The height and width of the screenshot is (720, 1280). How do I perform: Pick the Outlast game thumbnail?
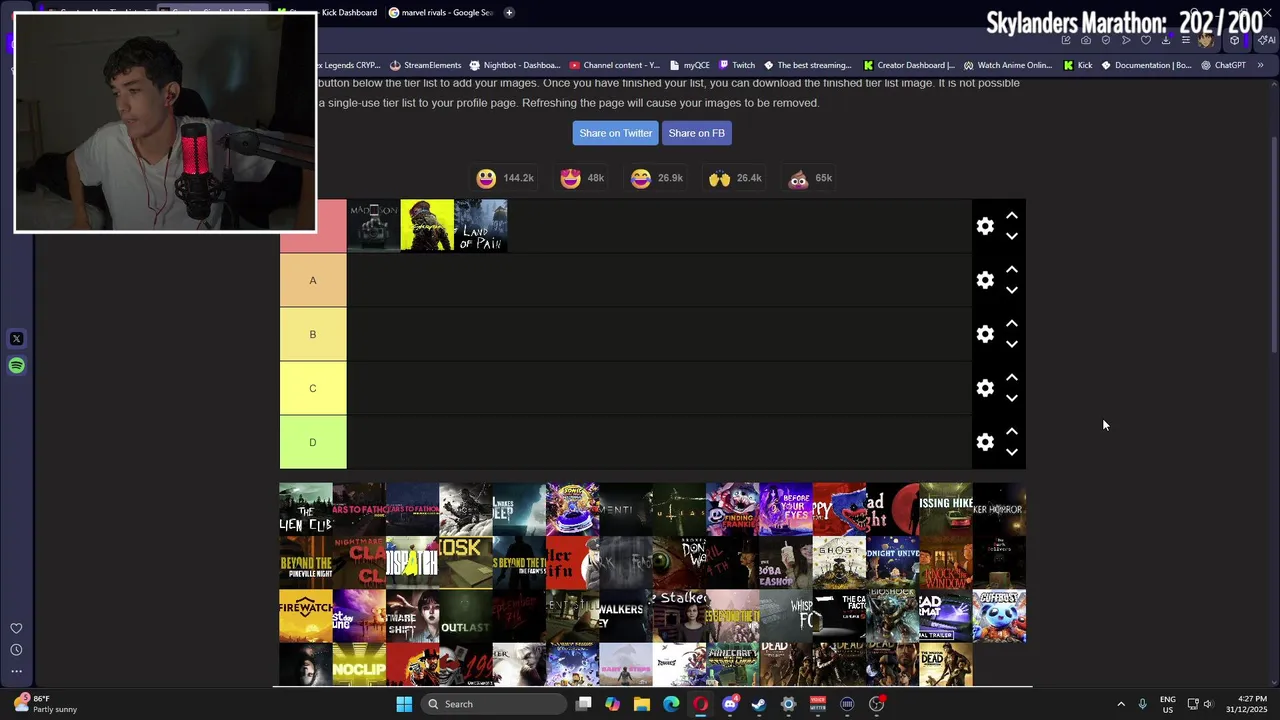(x=466, y=616)
